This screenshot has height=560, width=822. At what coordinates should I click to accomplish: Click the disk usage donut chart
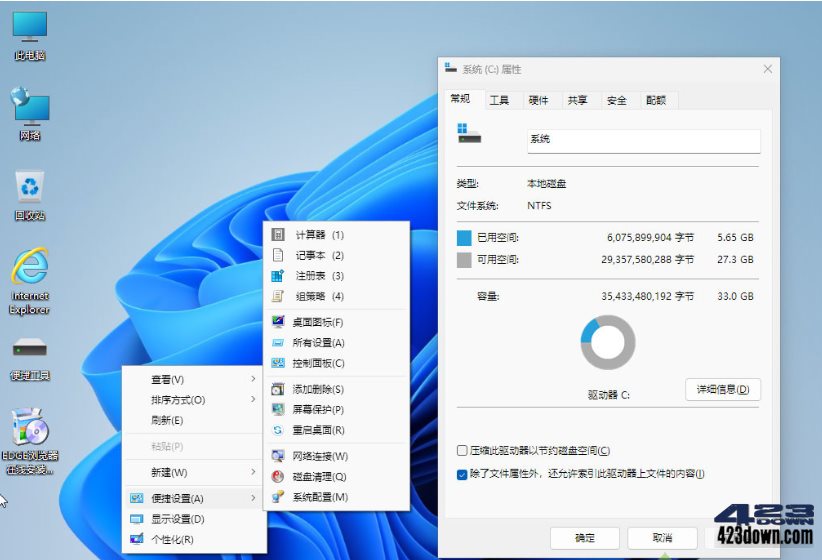click(608, 342)
